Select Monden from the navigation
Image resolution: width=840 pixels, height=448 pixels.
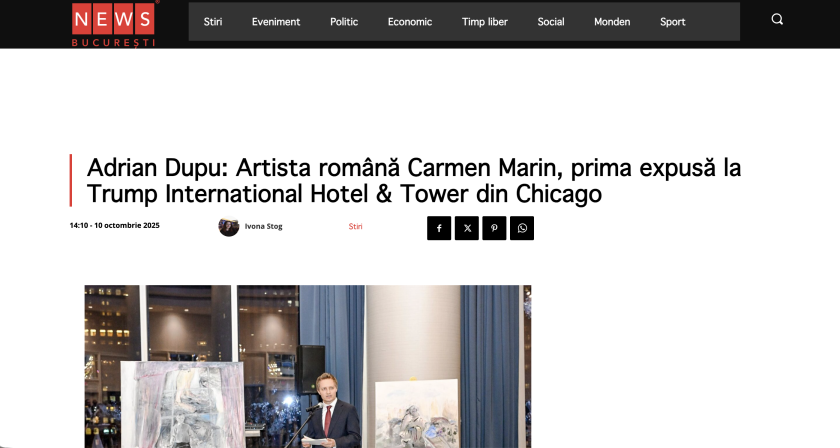click(612, 22)
